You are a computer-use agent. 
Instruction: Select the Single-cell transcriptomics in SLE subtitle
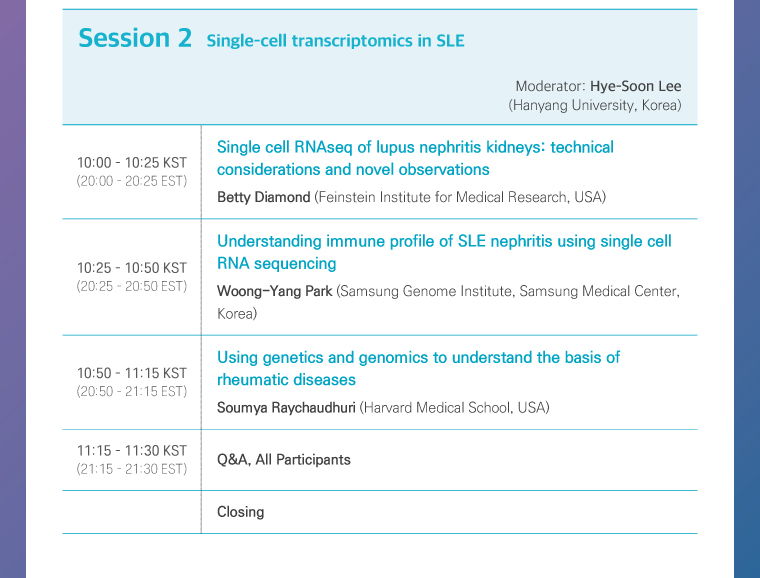[x=335, y=41]
